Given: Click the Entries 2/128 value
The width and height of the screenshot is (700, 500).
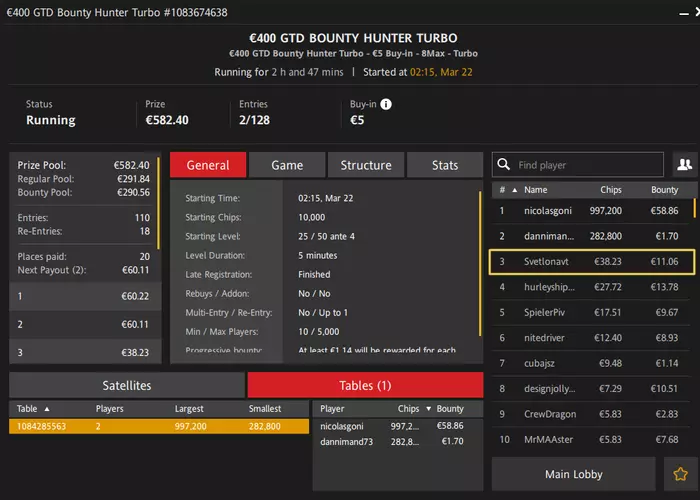Looking at the screenshot, I should (x=254, y=120).
